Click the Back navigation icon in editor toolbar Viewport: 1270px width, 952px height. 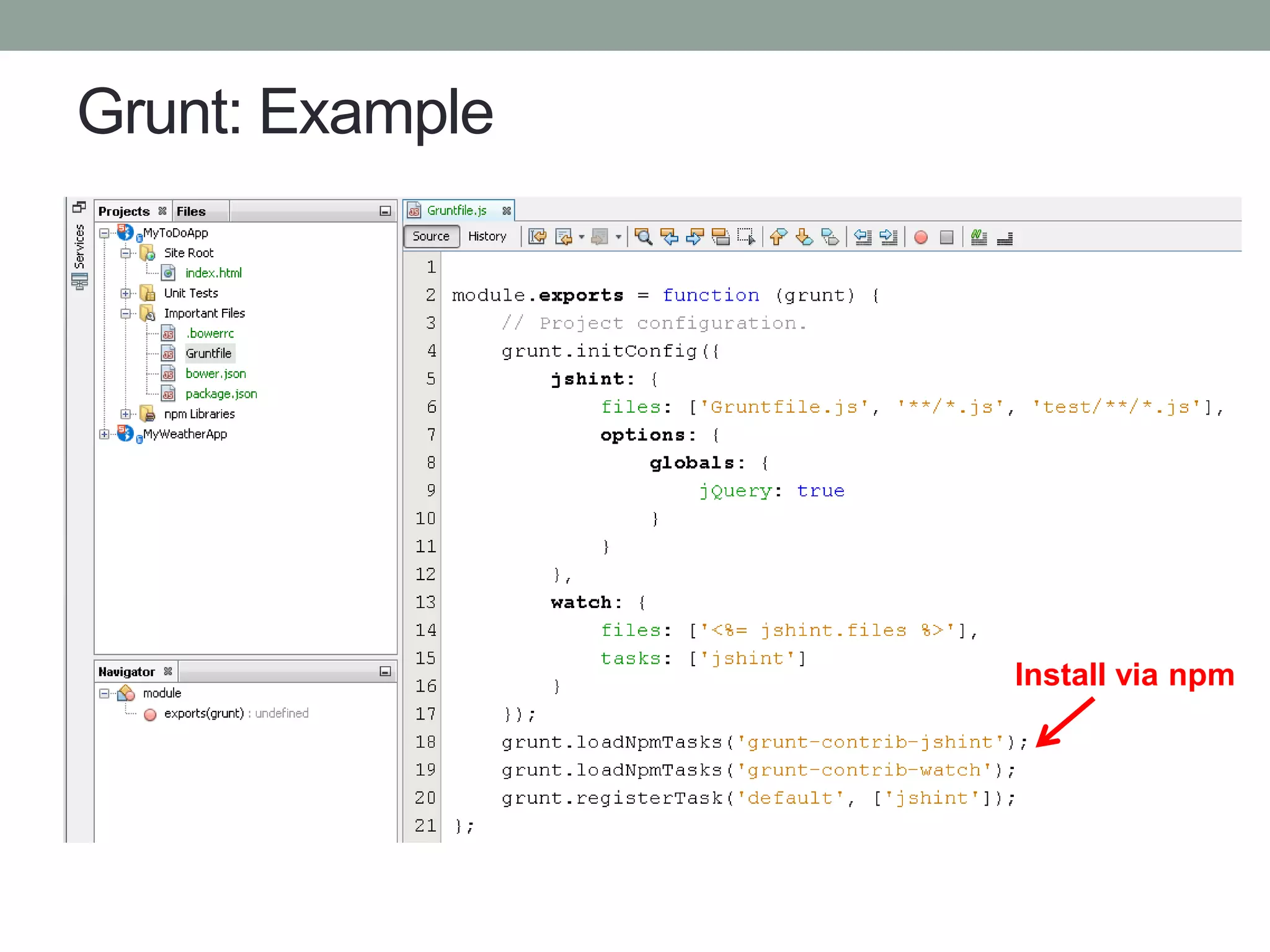[564, 237]
